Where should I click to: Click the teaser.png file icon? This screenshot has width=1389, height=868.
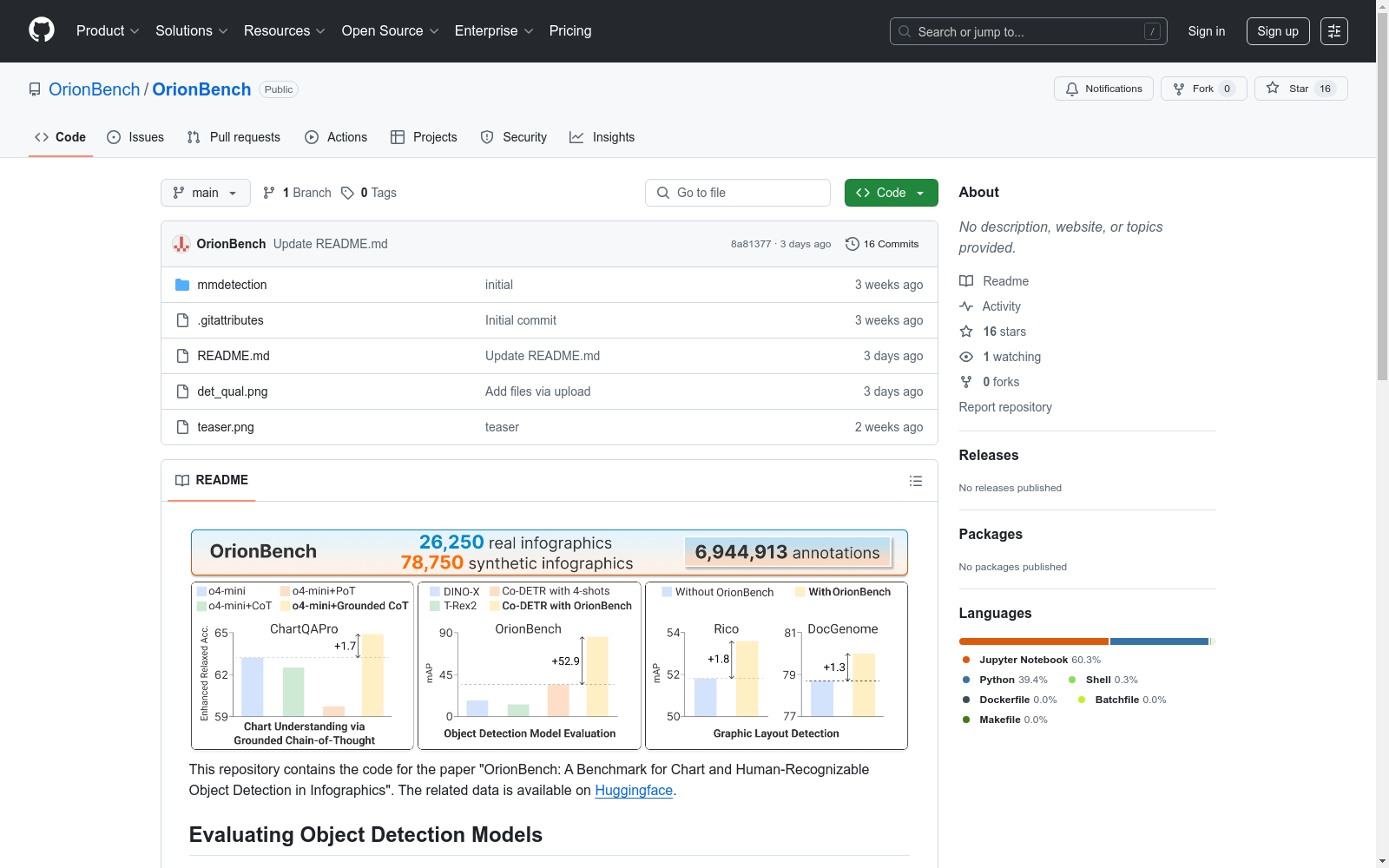(x=182, y=427)
